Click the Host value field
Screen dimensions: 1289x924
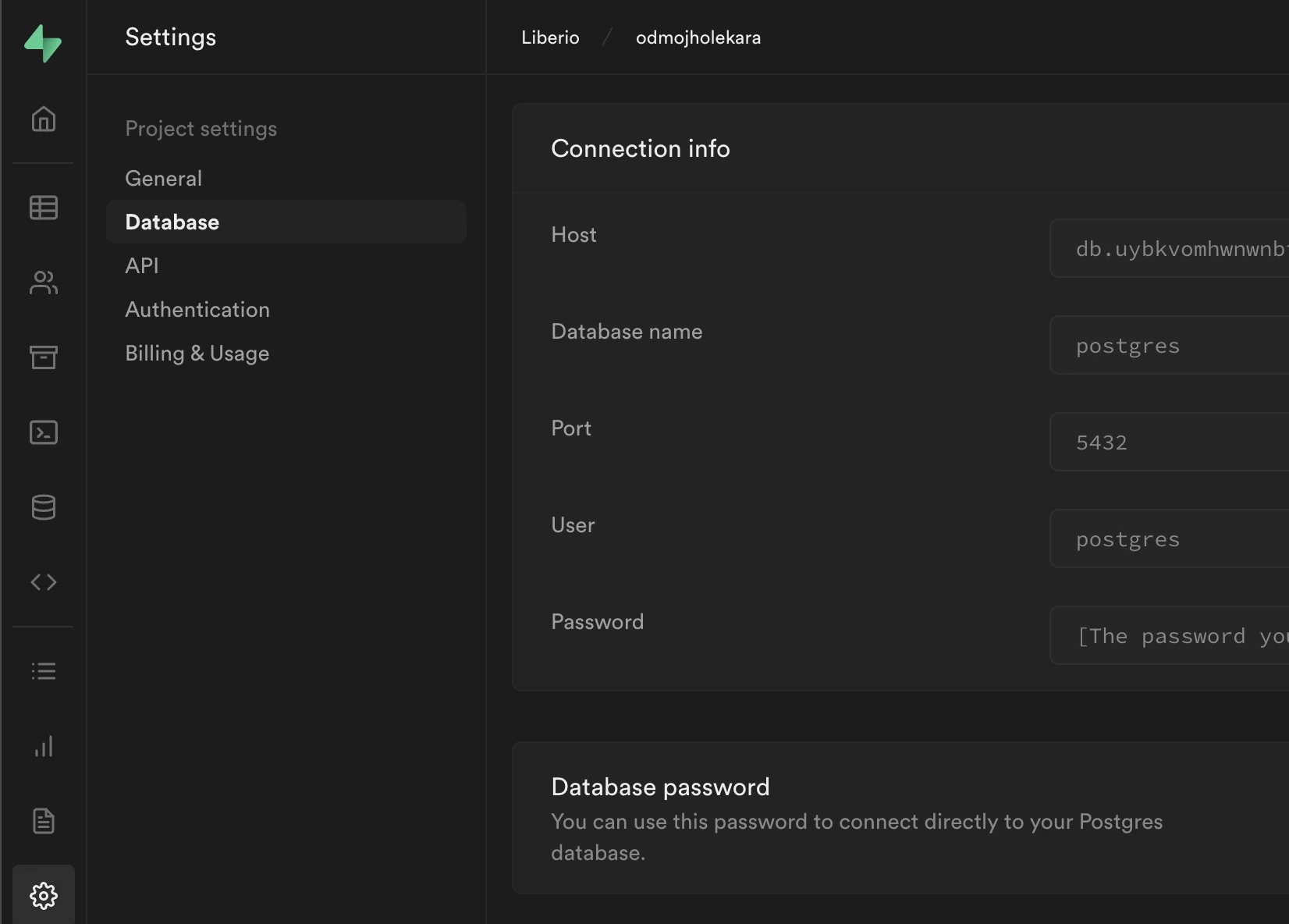[1170, 248]
